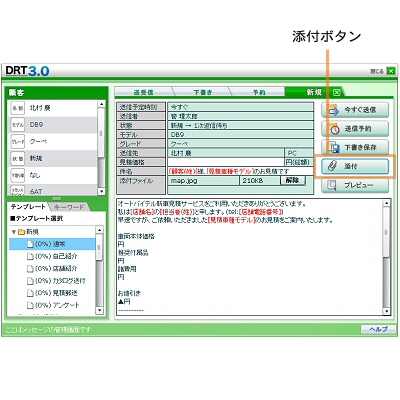Collapse the 新規 template folder
Screen dimensions: 400x400
pos(14,232)
